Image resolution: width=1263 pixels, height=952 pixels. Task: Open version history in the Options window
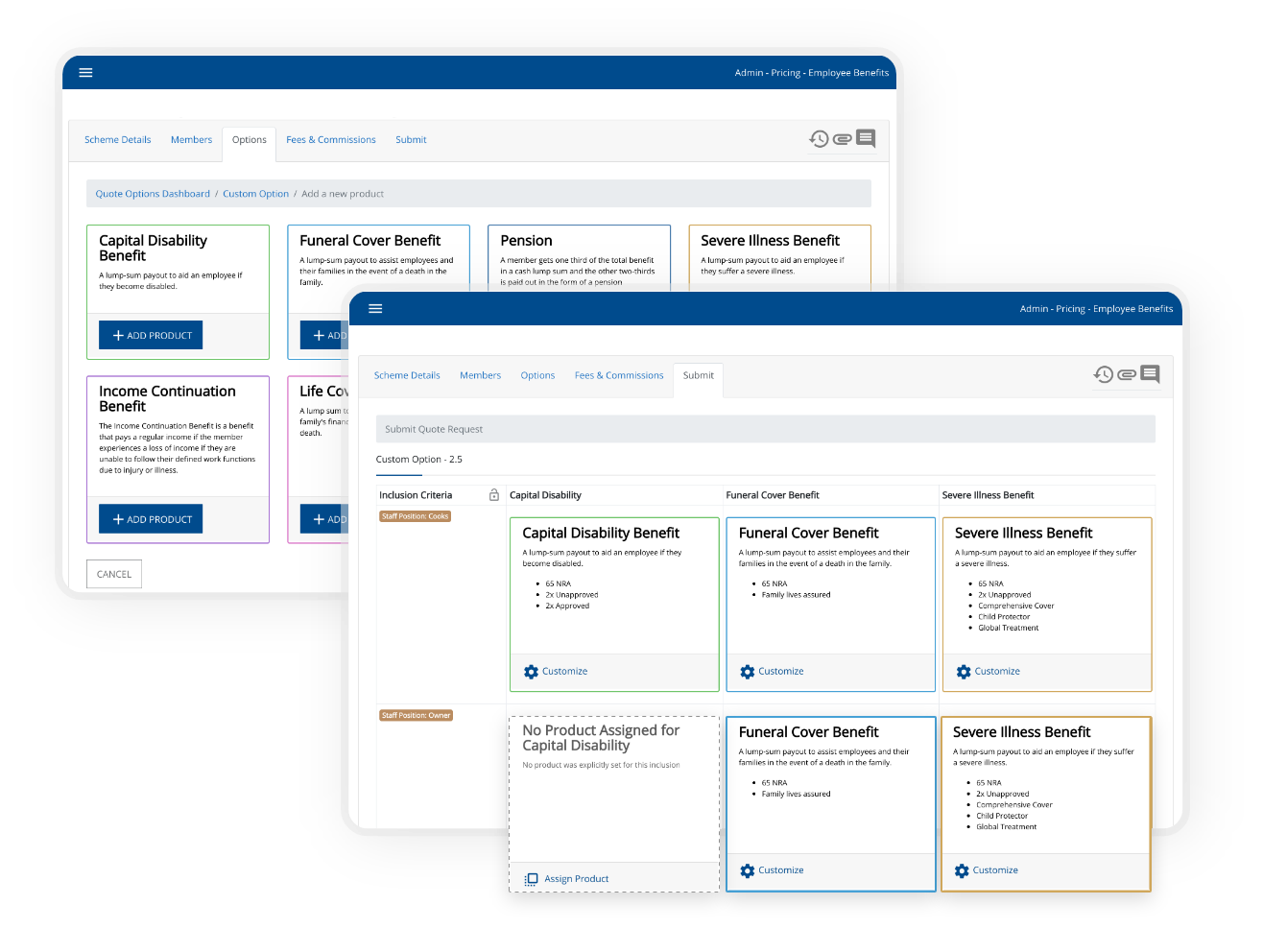819,138
